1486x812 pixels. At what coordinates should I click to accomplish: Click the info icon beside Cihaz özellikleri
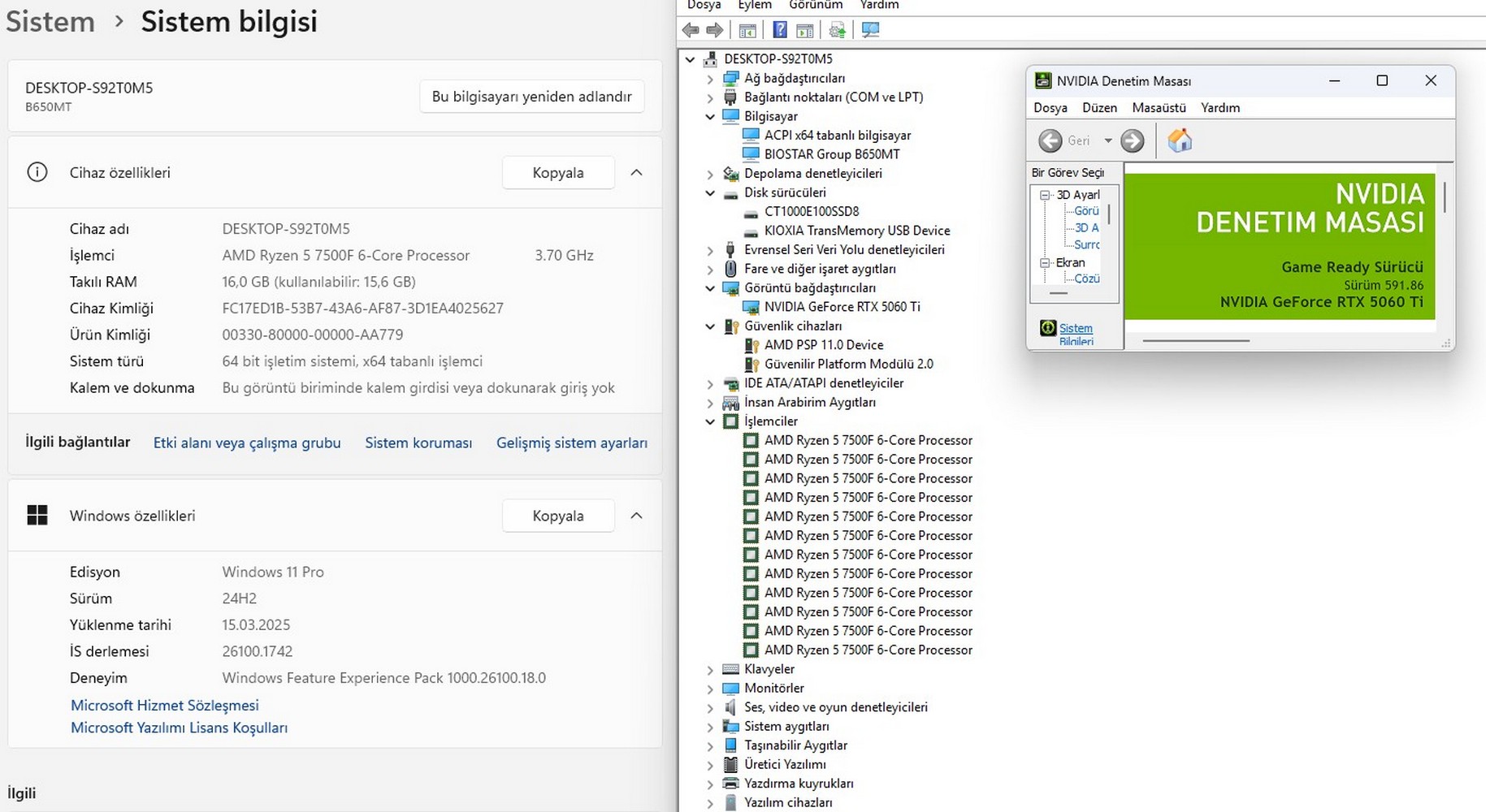[x=37, y=172]
